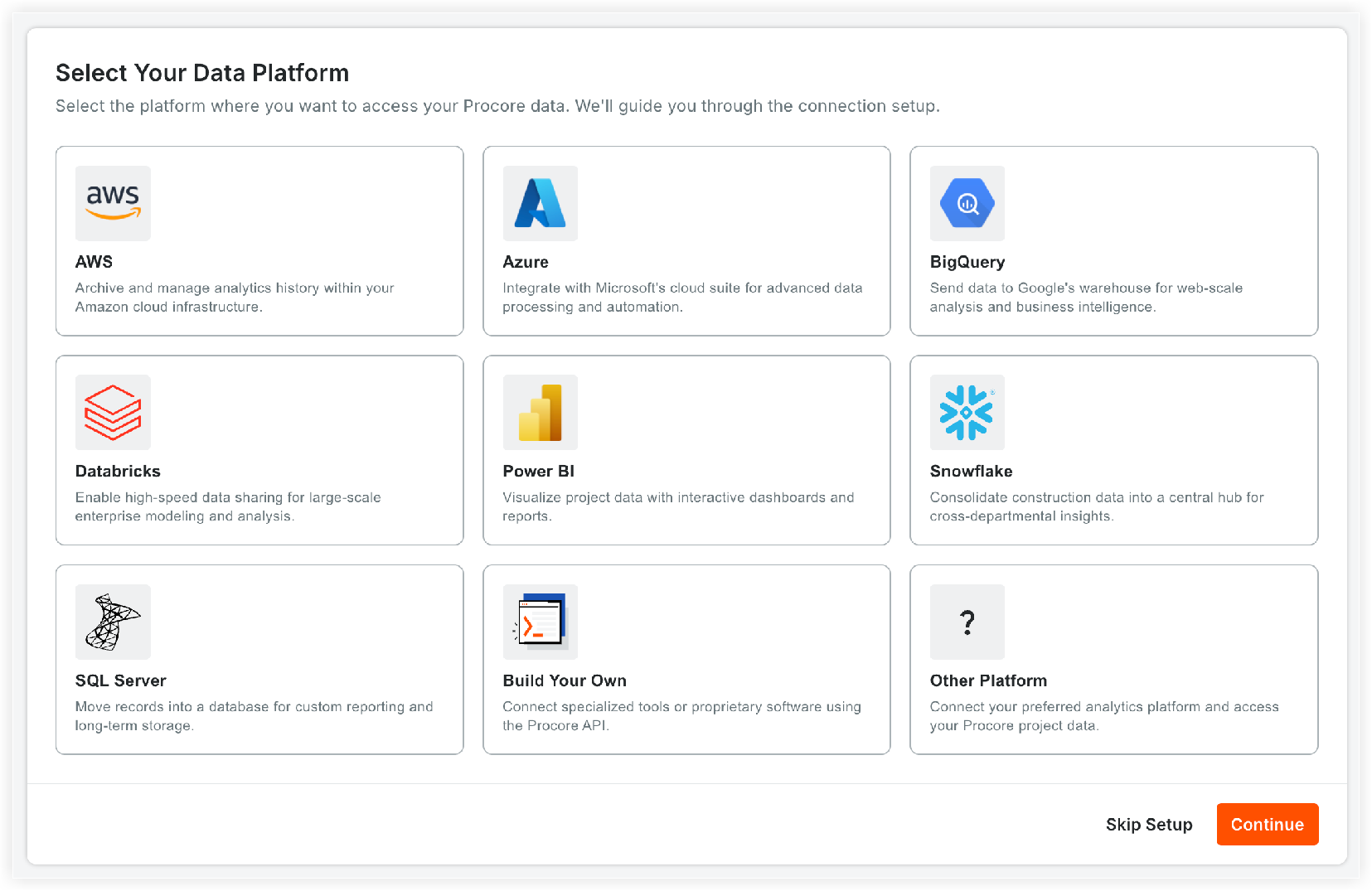Screen dimensions: 1372x891
Task: Click Skip Setup
Action: [x=1149, y=825]
